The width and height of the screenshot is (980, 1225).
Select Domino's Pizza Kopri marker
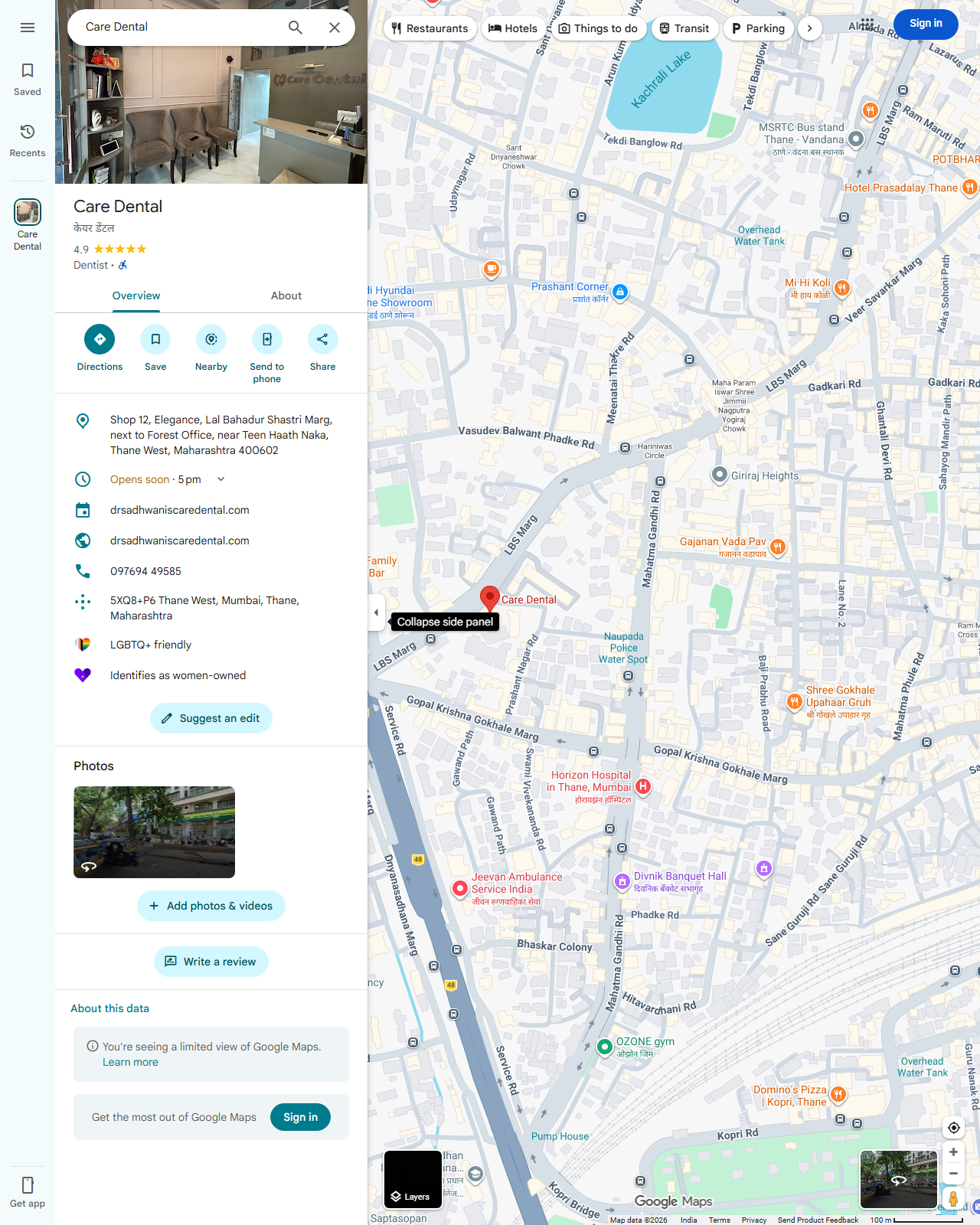[838, 1095]
